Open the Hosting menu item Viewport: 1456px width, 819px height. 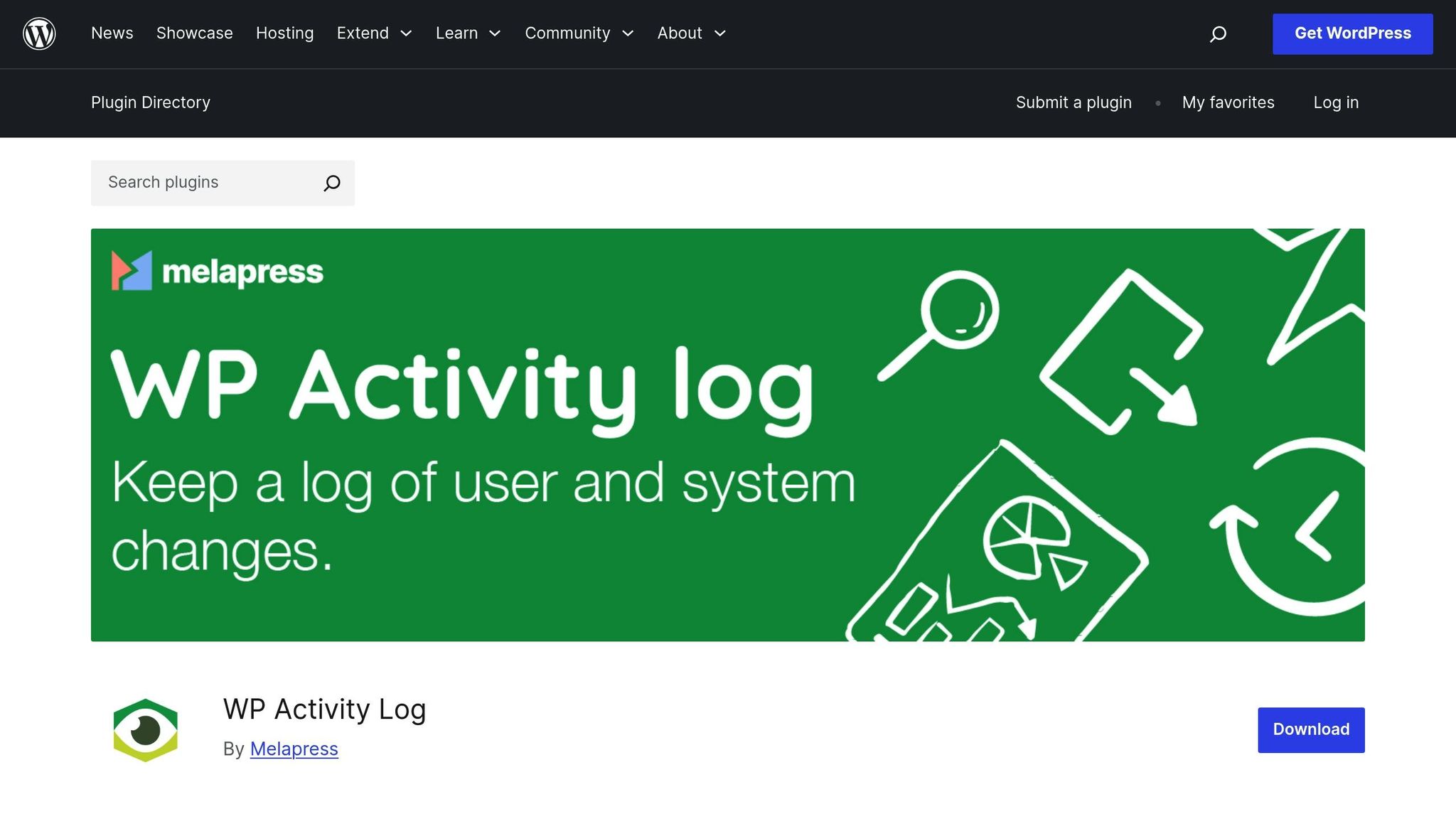284,33
